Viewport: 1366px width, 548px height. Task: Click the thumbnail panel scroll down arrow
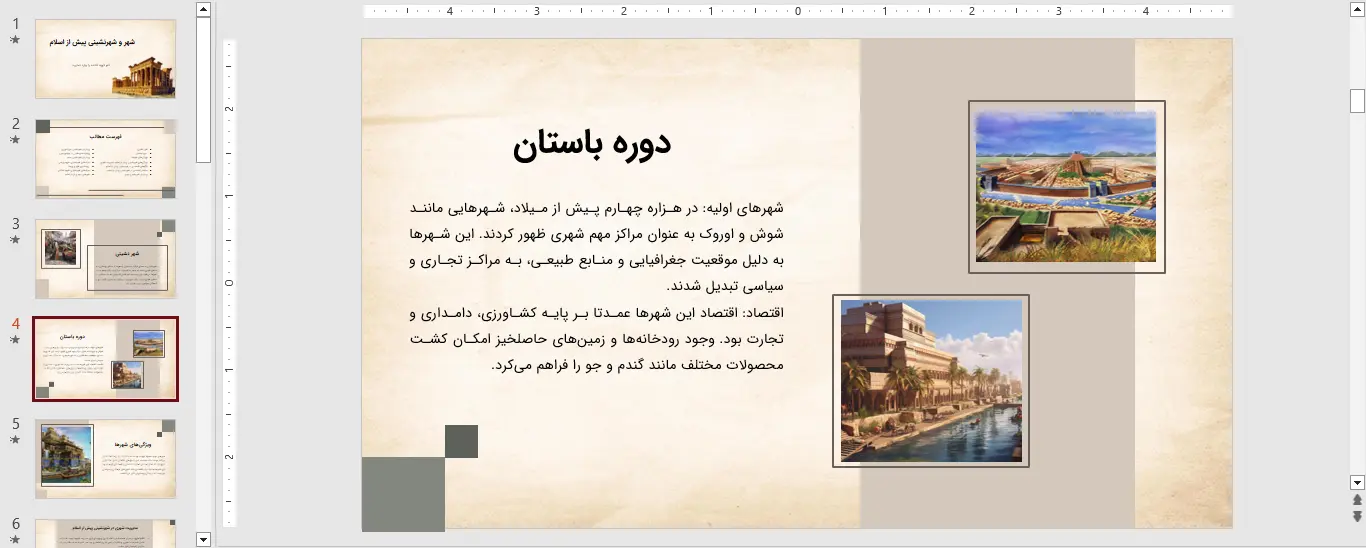204,540
